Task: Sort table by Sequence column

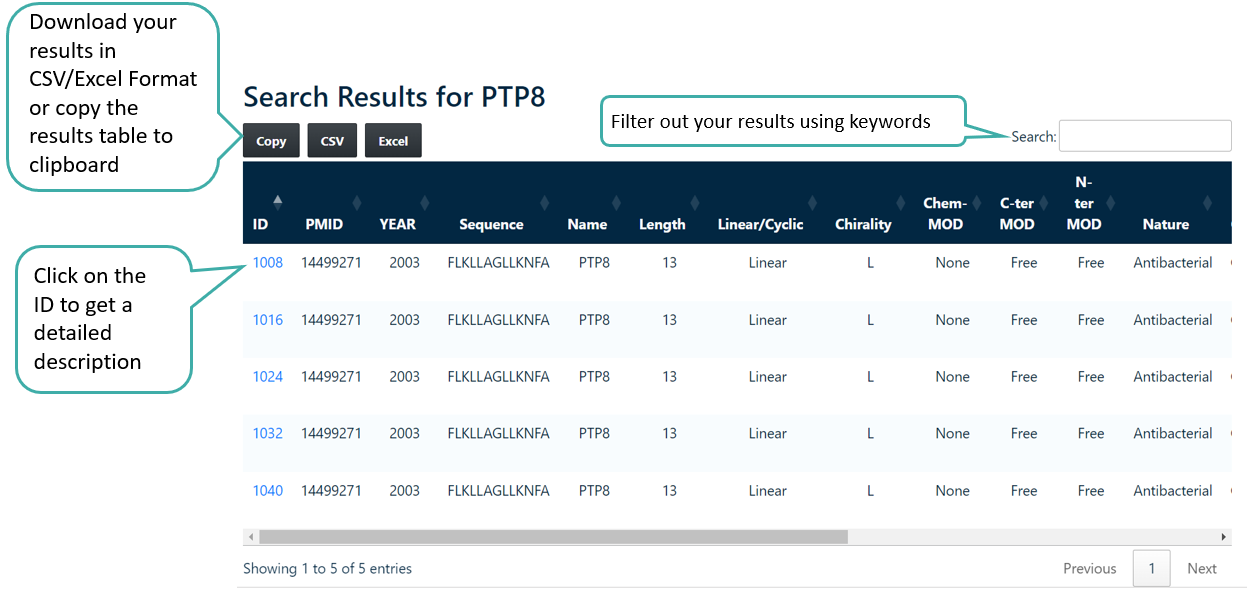Action: tap(491, 224)
